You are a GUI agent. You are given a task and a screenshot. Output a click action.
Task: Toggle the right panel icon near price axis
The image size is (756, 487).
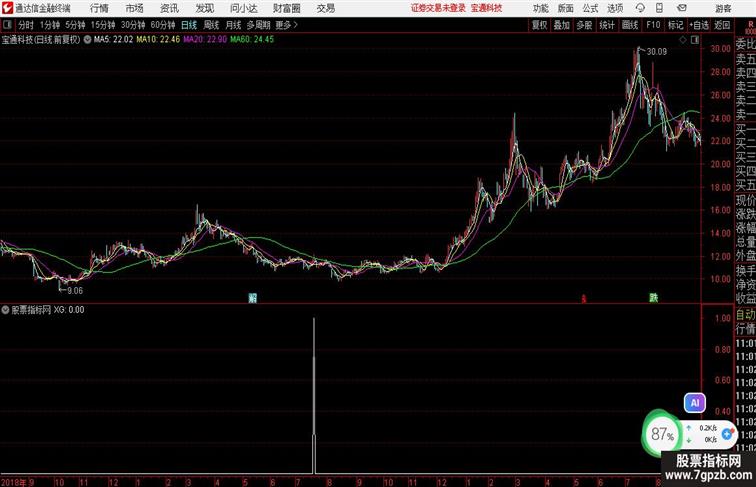[x=695, y=40]
